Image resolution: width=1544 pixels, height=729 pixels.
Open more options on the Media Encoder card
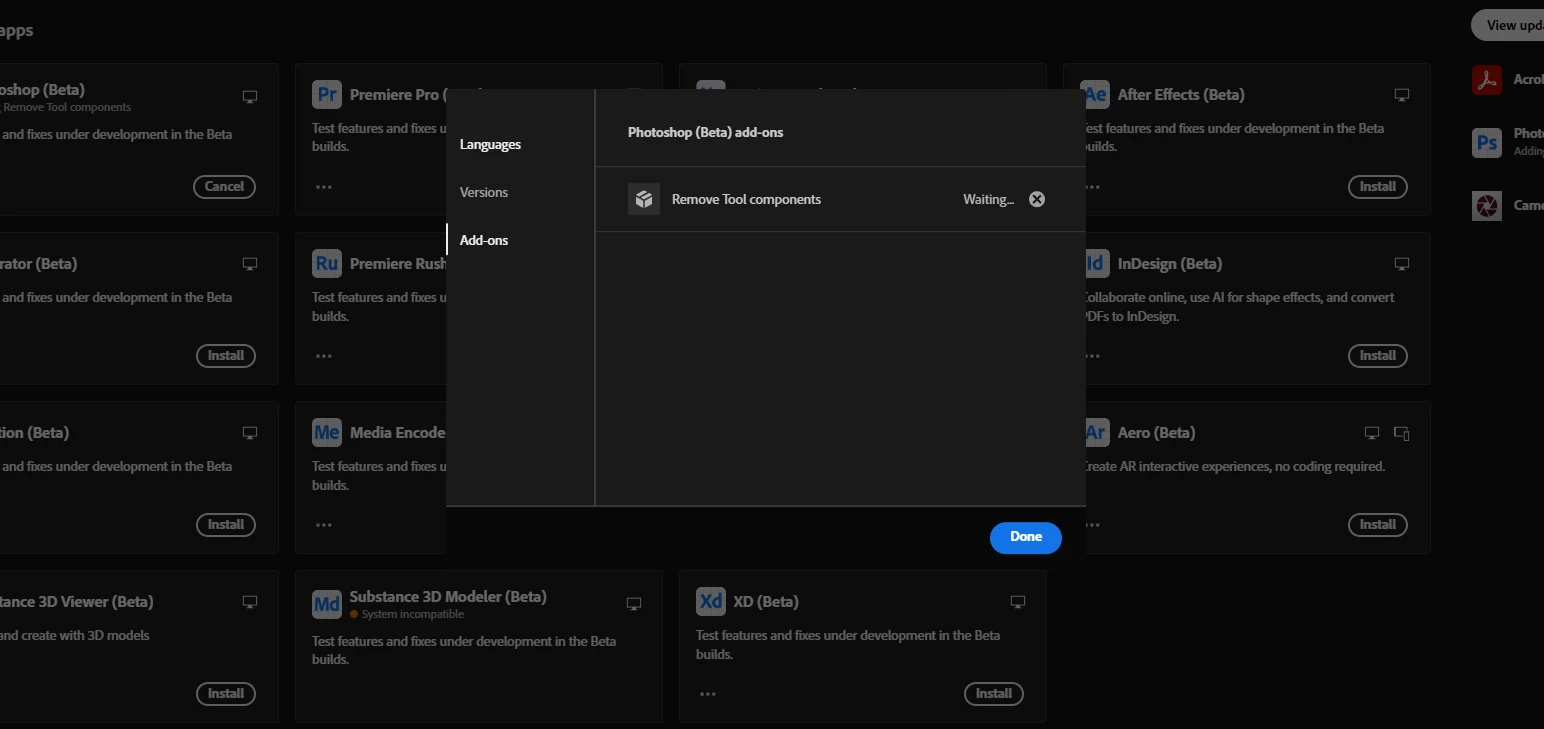pyautogui.click(x=324, y=525)
